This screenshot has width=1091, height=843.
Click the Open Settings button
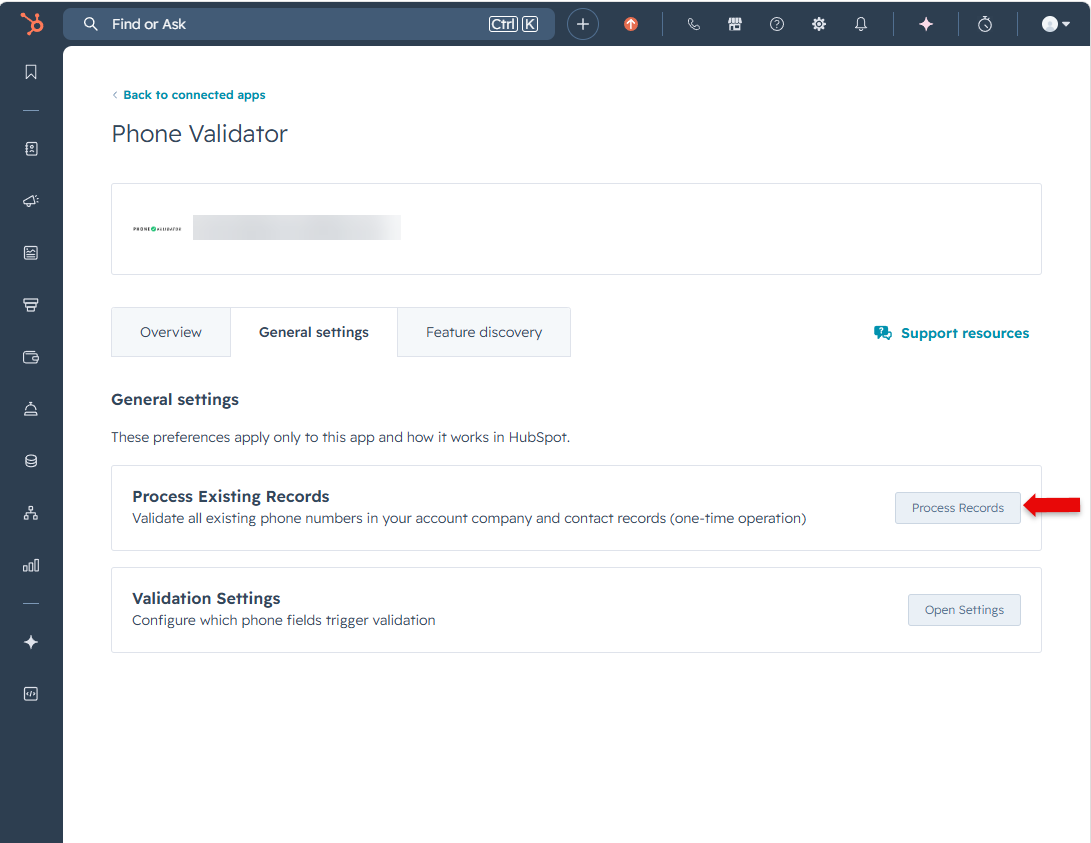coord(964,610)
